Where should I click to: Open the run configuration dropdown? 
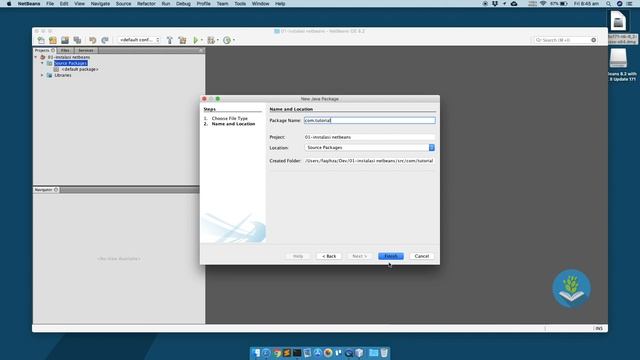coord(139,40)
